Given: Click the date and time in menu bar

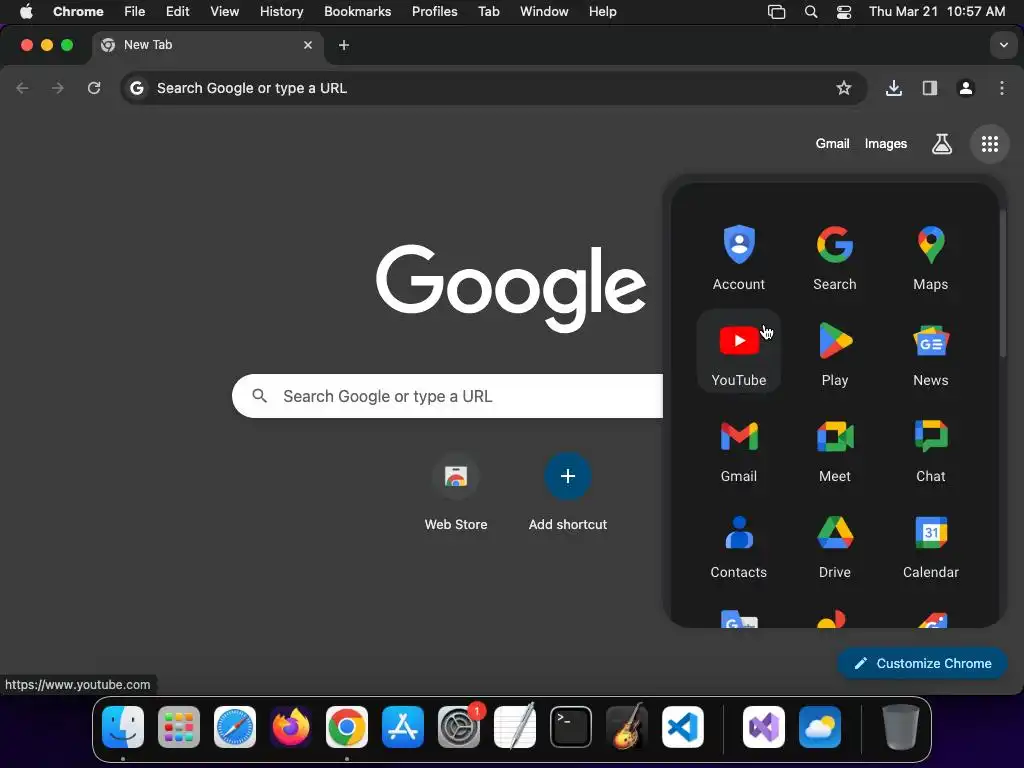Looking at the screenshot, I should [936, 11].
